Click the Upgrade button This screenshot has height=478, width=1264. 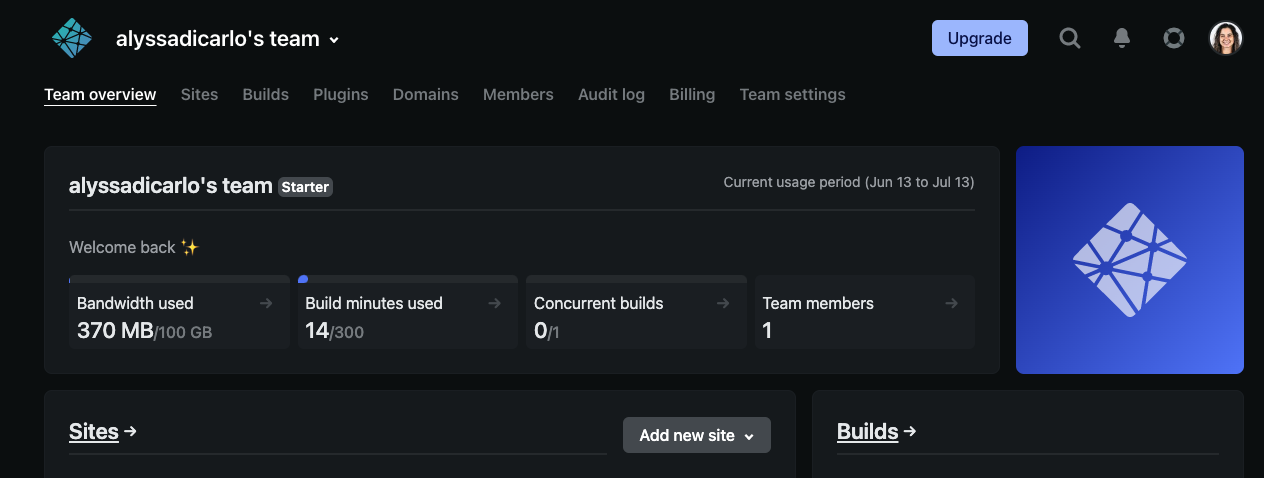979,38
